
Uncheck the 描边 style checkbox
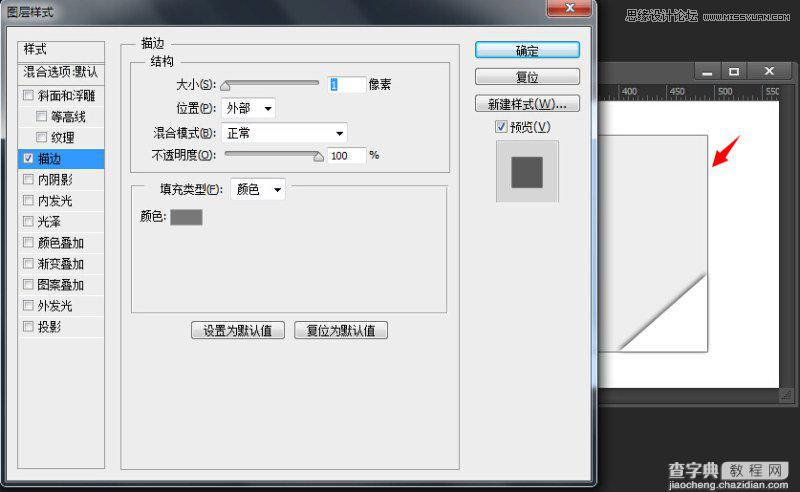point(29,158)
